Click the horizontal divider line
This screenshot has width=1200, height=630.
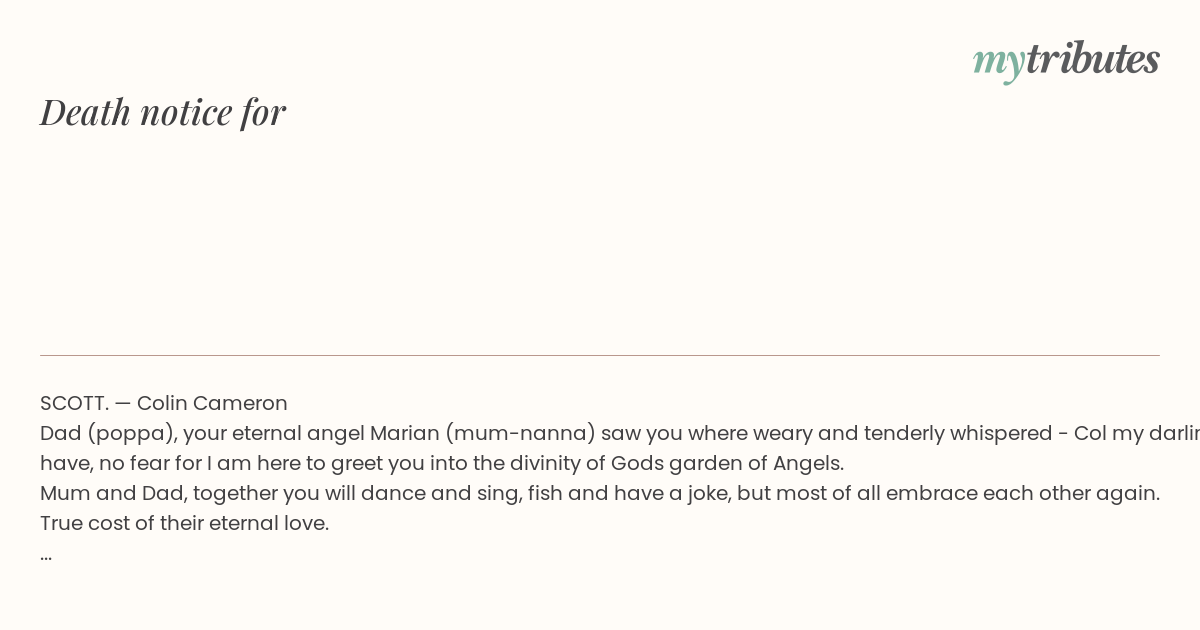pyautogui.click(x=600, y=355)
